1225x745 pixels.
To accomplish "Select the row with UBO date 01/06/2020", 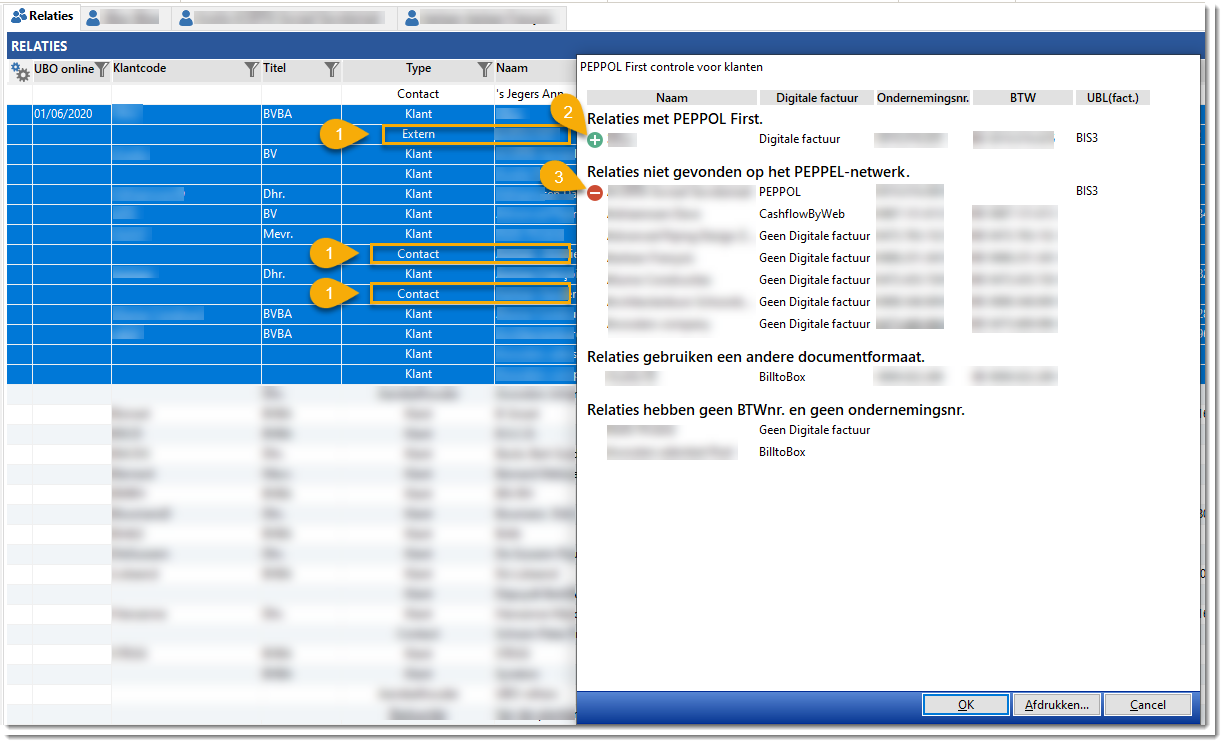I will coord(63,114).
